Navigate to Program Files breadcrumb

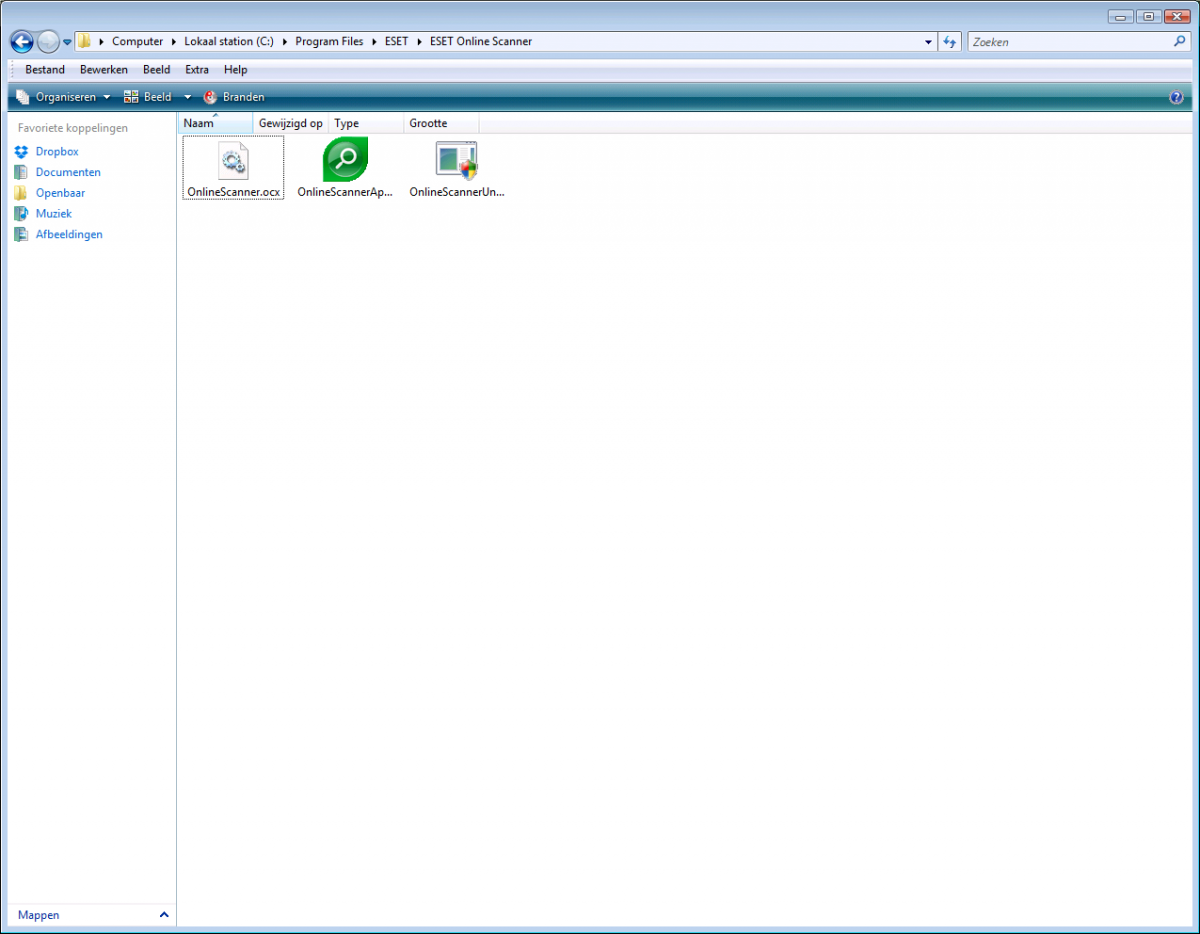tap(329, 42)
